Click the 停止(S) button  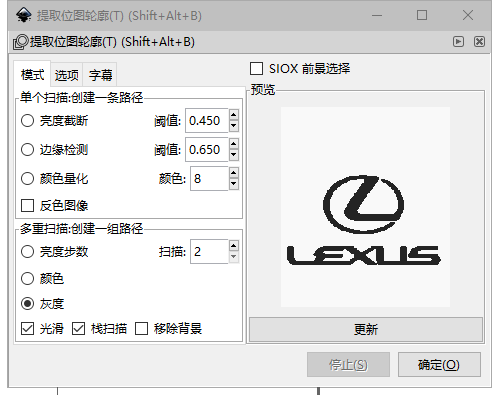click(x=348, y=365)
